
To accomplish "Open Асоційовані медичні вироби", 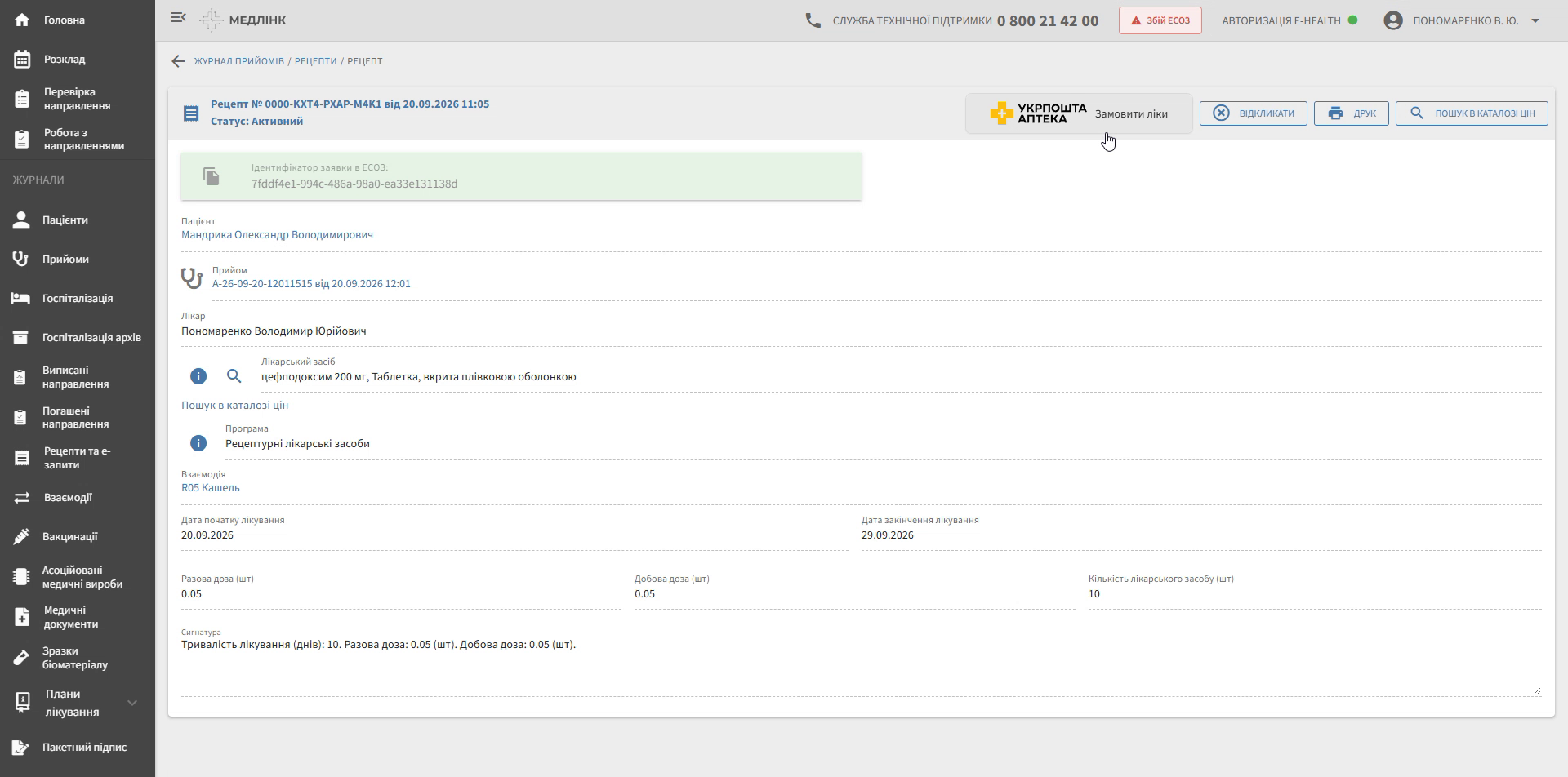I will (x=78, y=577).
